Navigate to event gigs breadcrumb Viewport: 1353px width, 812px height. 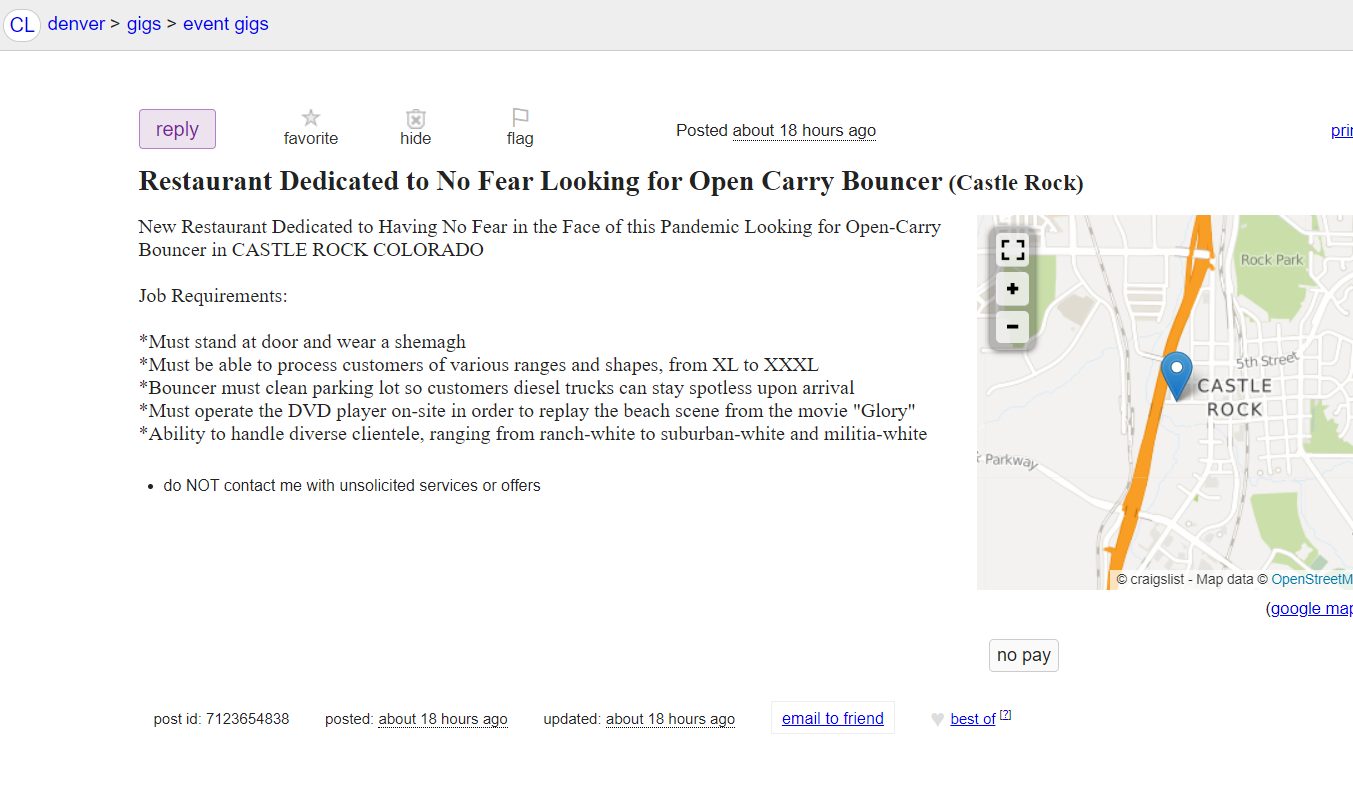pyautogui.click(x=225, y=24)
